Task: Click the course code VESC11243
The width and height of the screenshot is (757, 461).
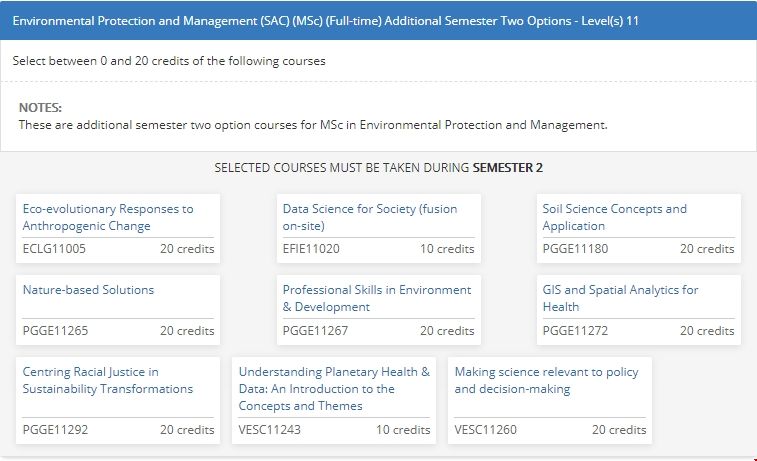Action: tap(270, 430)
